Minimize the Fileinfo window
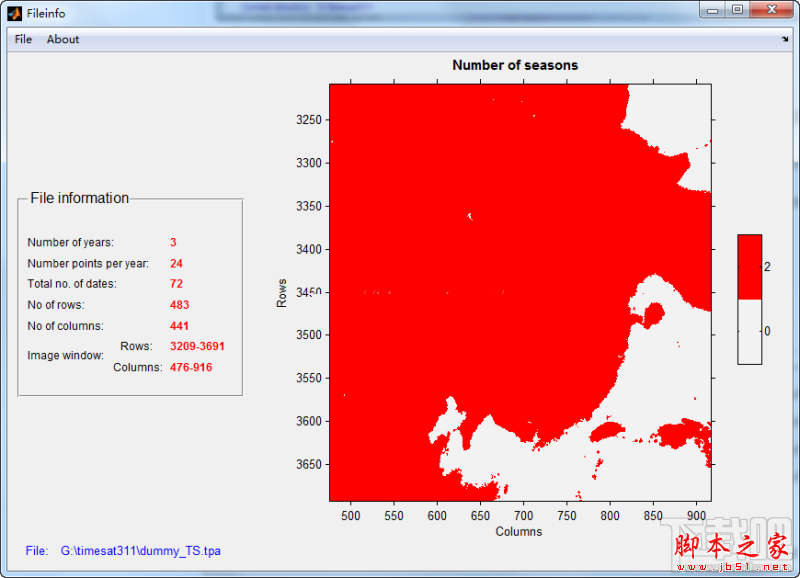 [713, 10]
